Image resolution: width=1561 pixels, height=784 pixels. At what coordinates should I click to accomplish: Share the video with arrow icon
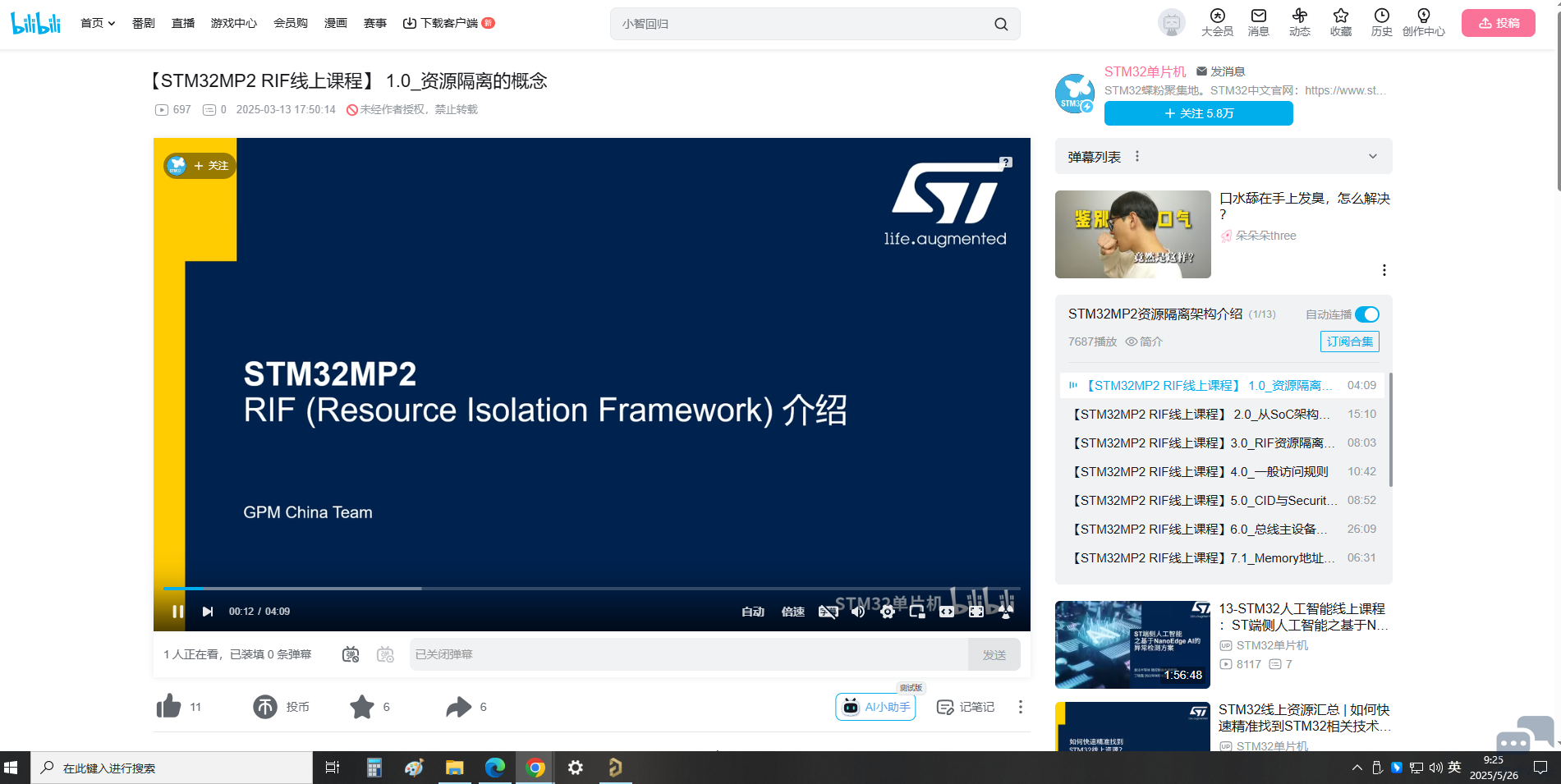click(x=459, y=706)
